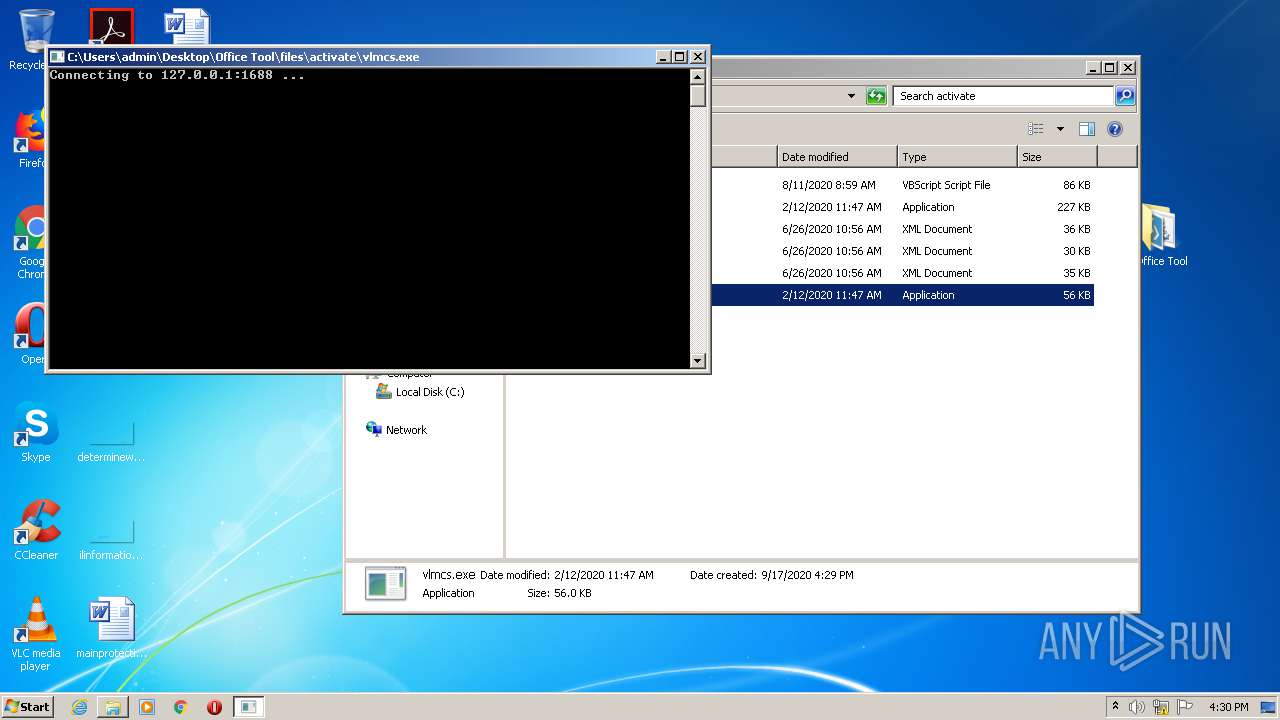Screen dimensions: 1280x720
Task: Click the console vertical scrollbar thumb
Action: (x=698, y=96)
